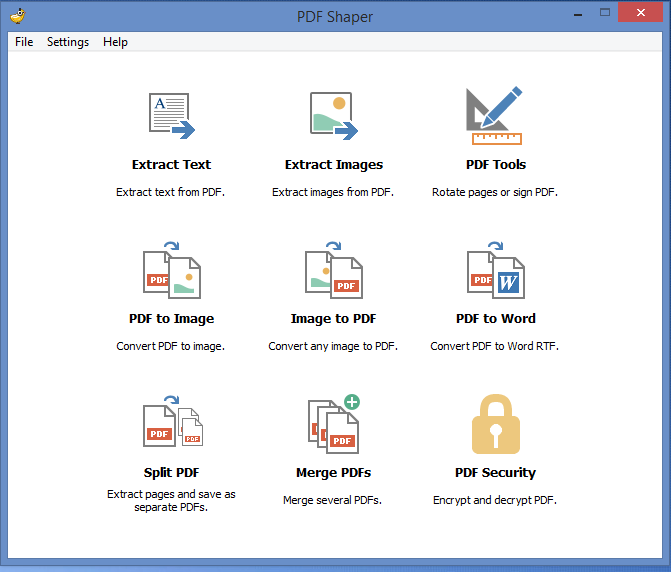Click the "Merge PDFs" label
Image resolution: width=671 pixels, height=572 pixels.
coord(334,473)
